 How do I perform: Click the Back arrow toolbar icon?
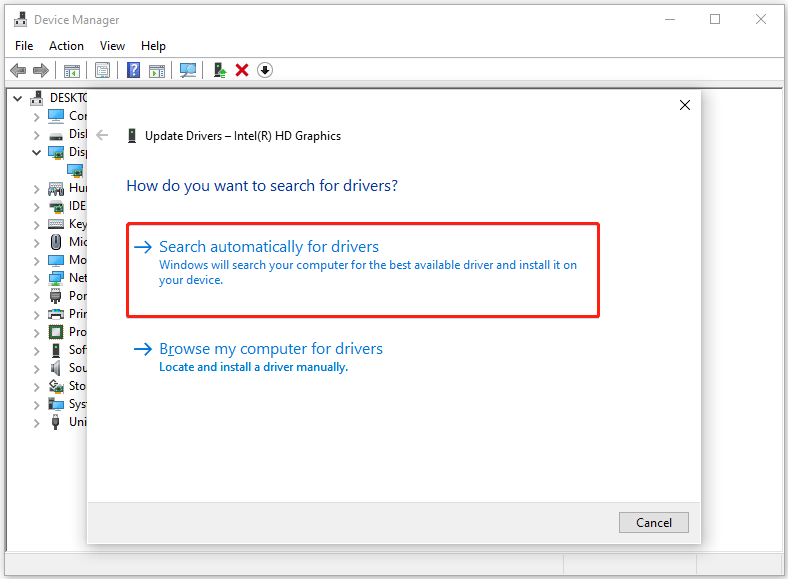pos(18,70)
